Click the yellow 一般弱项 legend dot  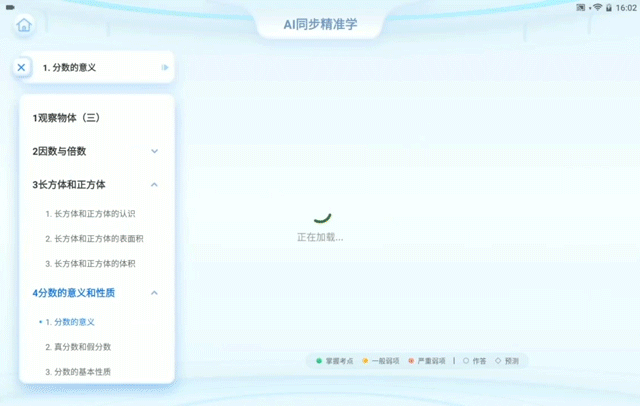click(x=365, y=360)
